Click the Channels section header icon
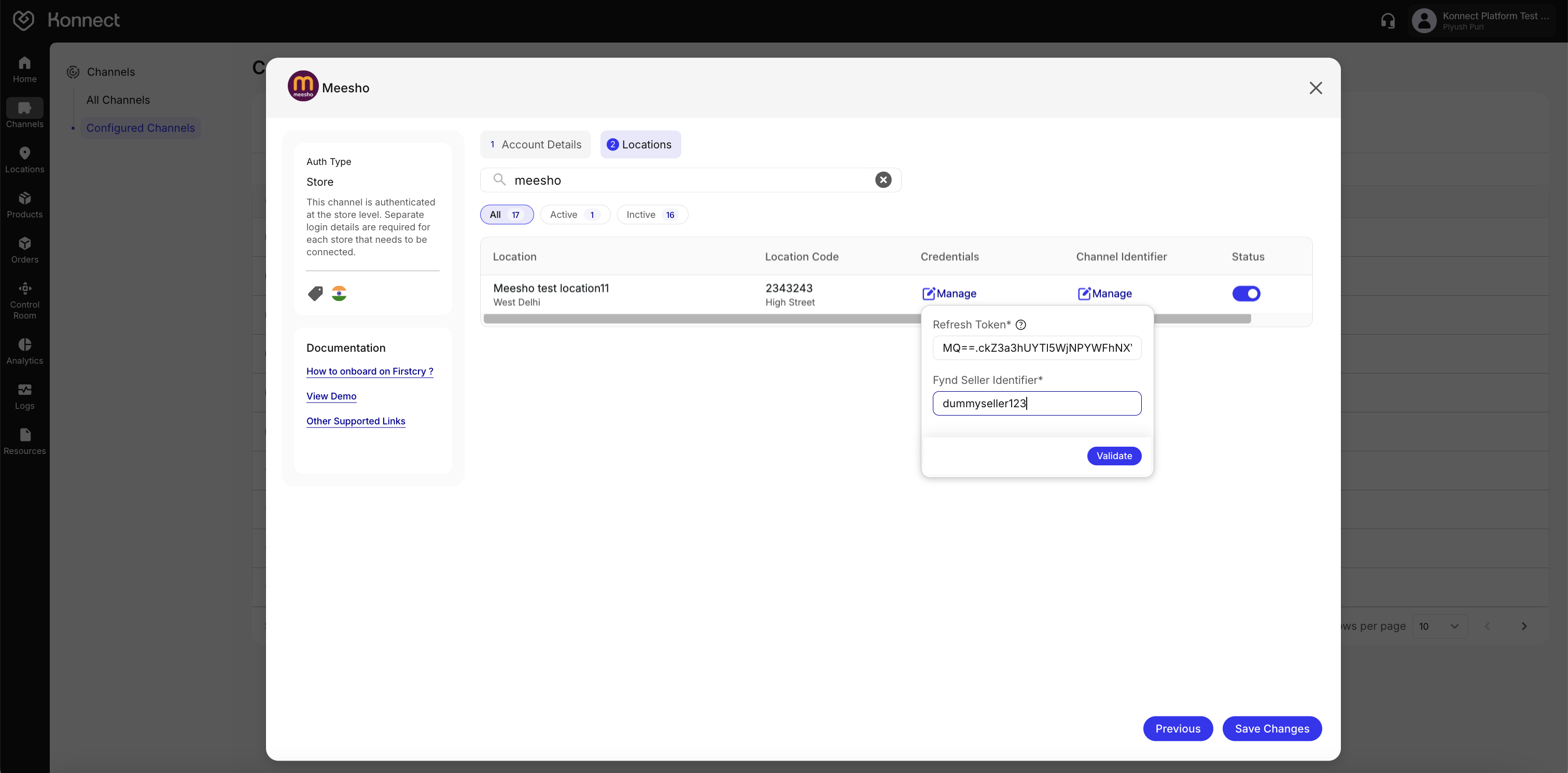This screenshot has height=773, width=1568. coord(73,72)
